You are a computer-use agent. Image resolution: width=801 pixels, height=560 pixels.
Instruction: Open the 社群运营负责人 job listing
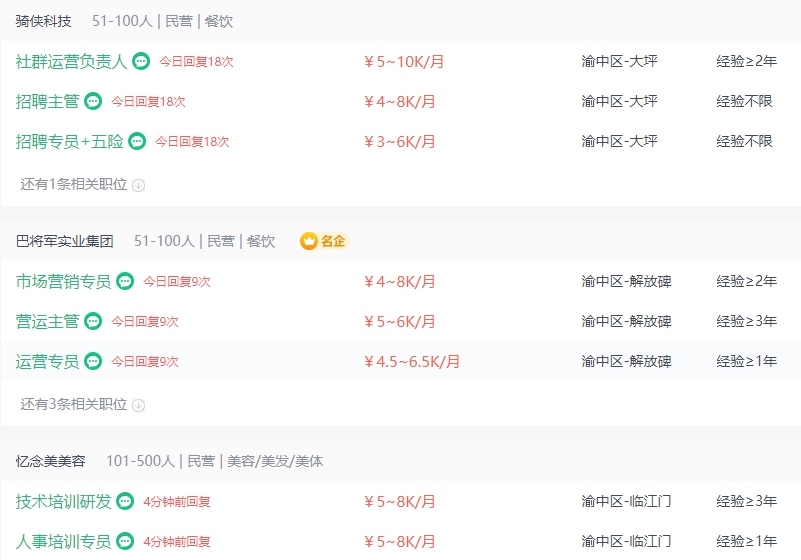coord(71,61)
